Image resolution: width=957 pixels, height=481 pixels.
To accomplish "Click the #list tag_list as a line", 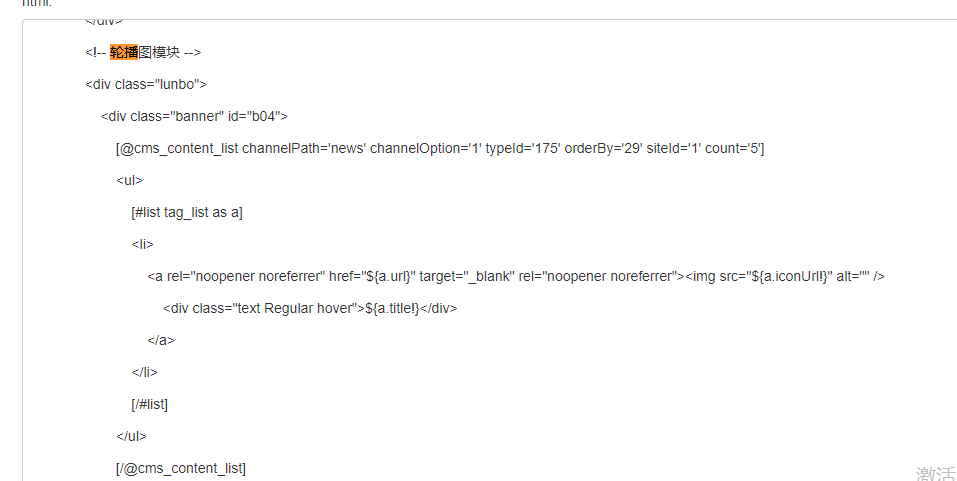I will point(187,212).
